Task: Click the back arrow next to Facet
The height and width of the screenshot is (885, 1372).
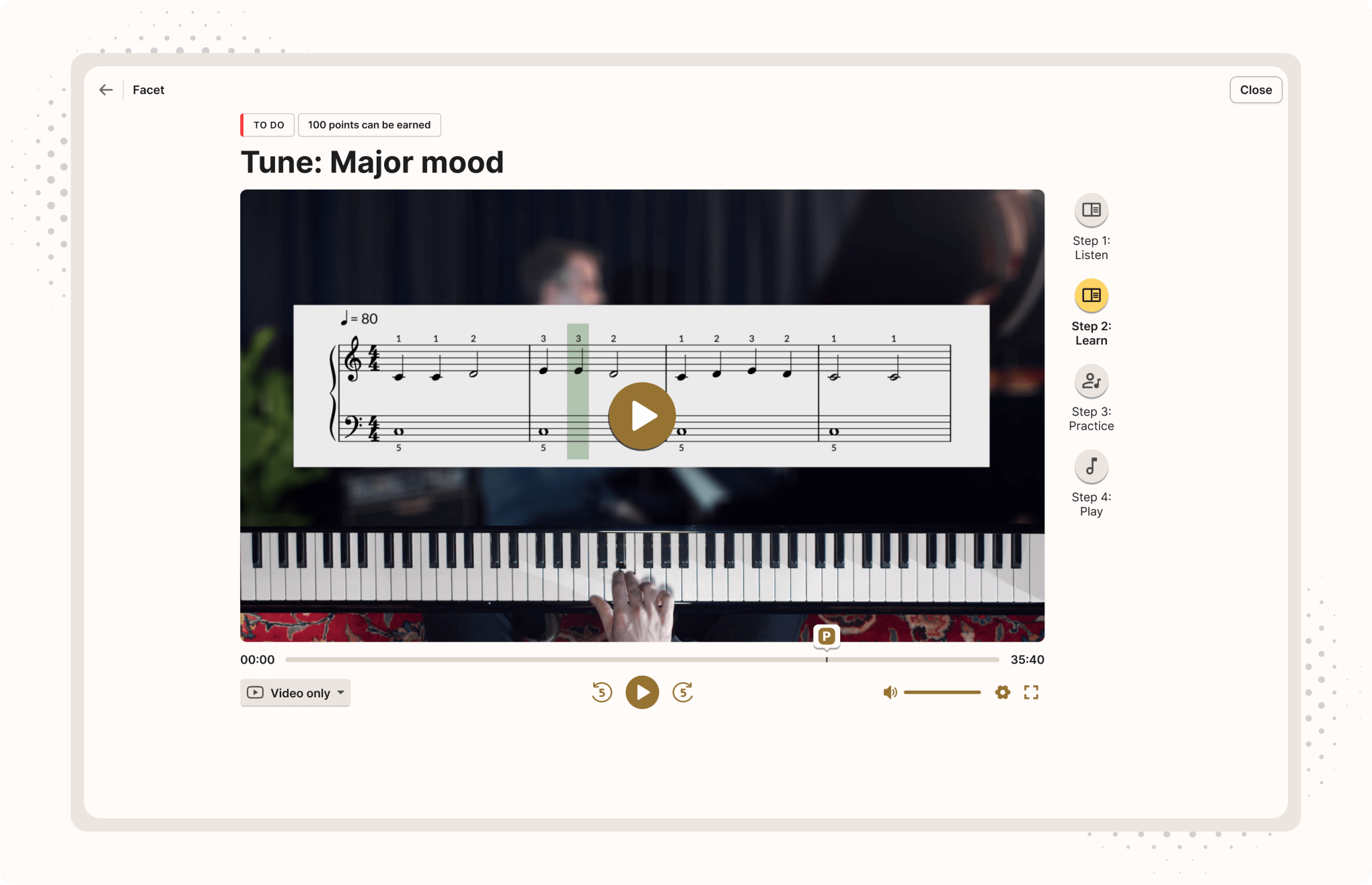Action: pos(106,90)
